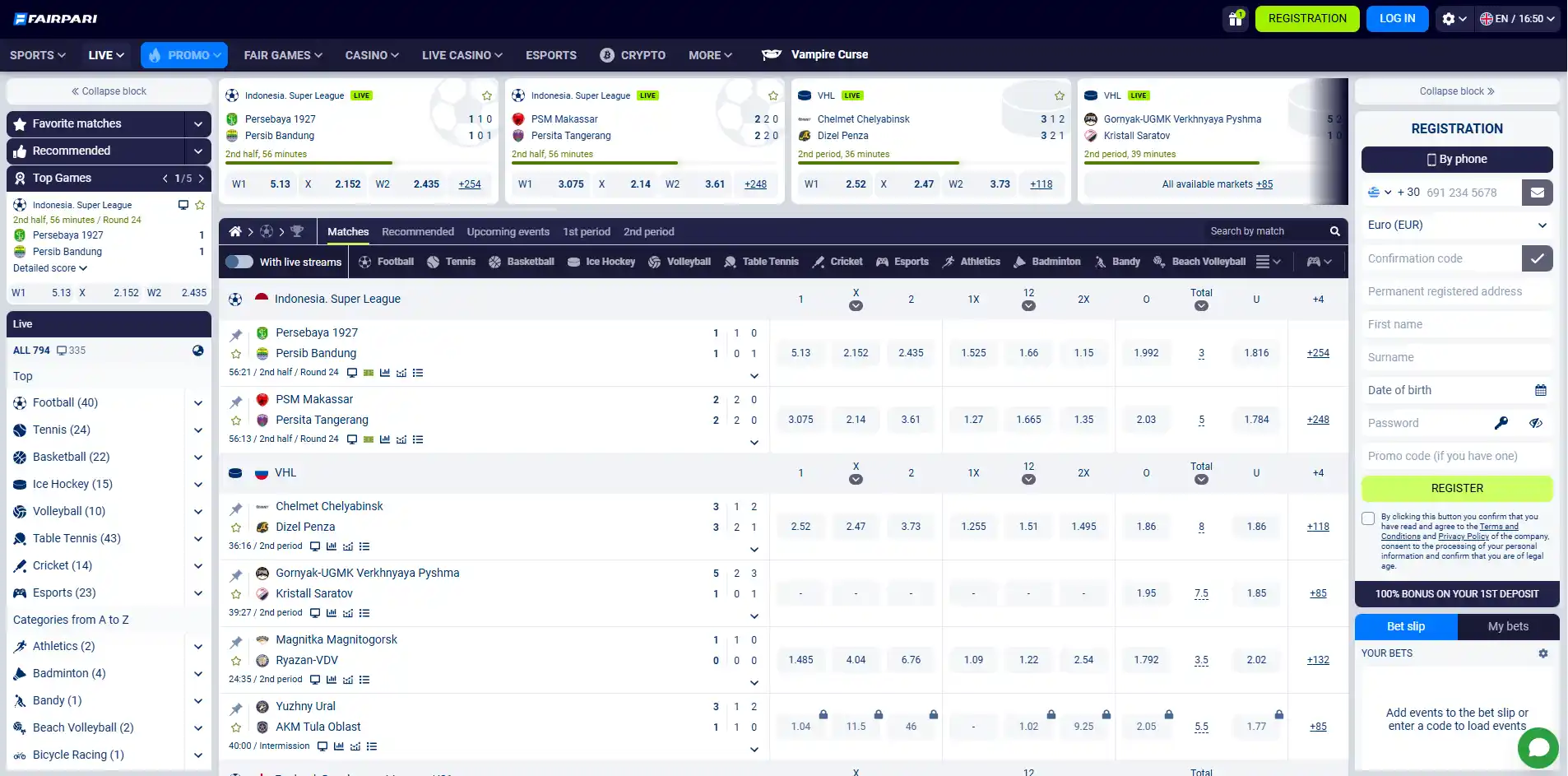Switch to the My bets tab
This screenshot has width=1568, height=776.
1508,626
